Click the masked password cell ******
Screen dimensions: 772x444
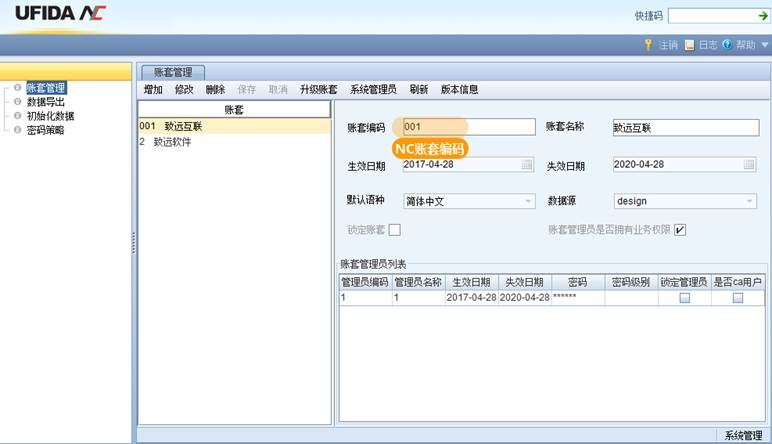click(578, 297)
